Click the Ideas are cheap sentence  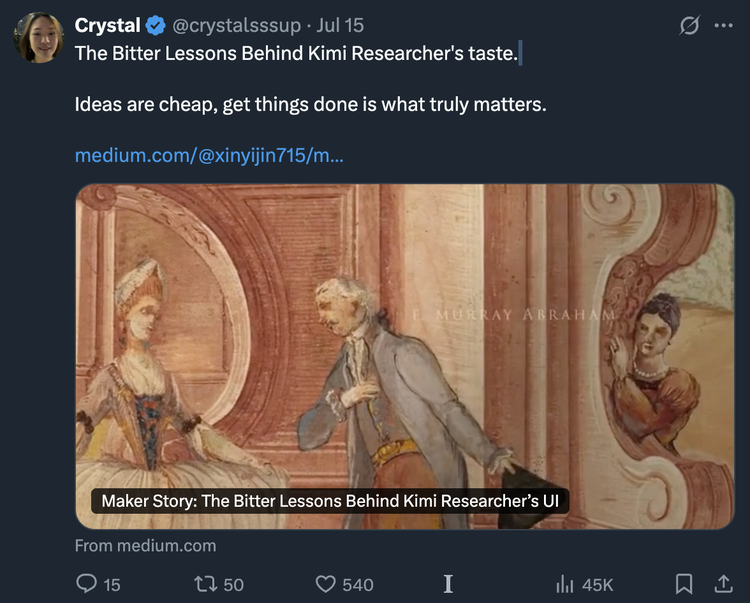point(310,104)
